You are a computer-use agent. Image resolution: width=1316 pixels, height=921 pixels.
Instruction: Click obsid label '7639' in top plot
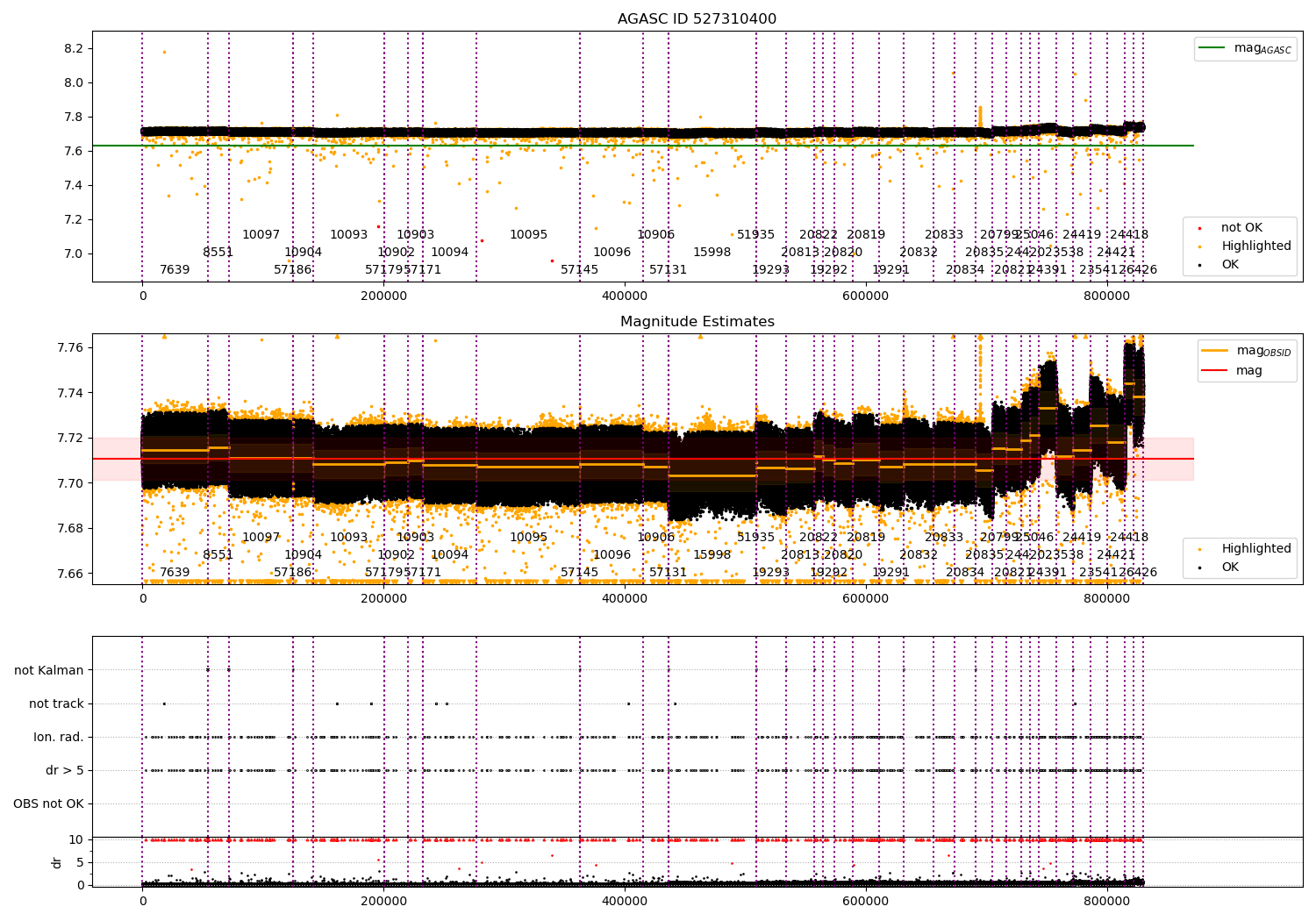coord(175,269)
